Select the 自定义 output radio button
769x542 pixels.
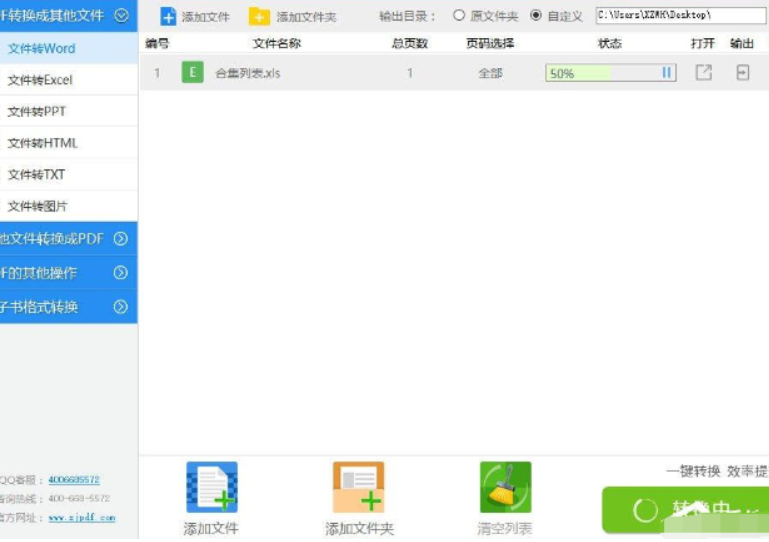[x=536, y=15]
